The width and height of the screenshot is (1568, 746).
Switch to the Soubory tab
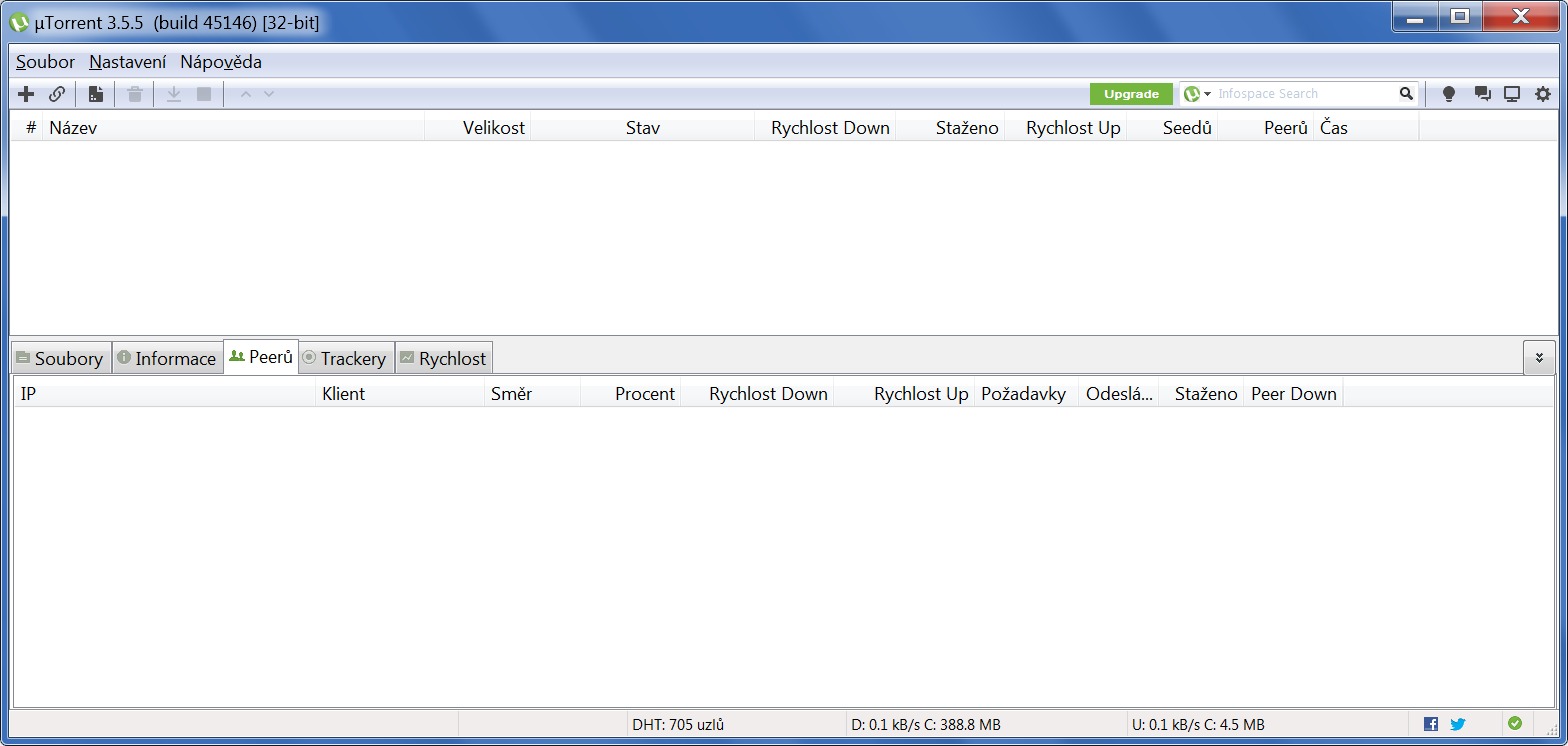pyautogui.click(x=60, y=358)
